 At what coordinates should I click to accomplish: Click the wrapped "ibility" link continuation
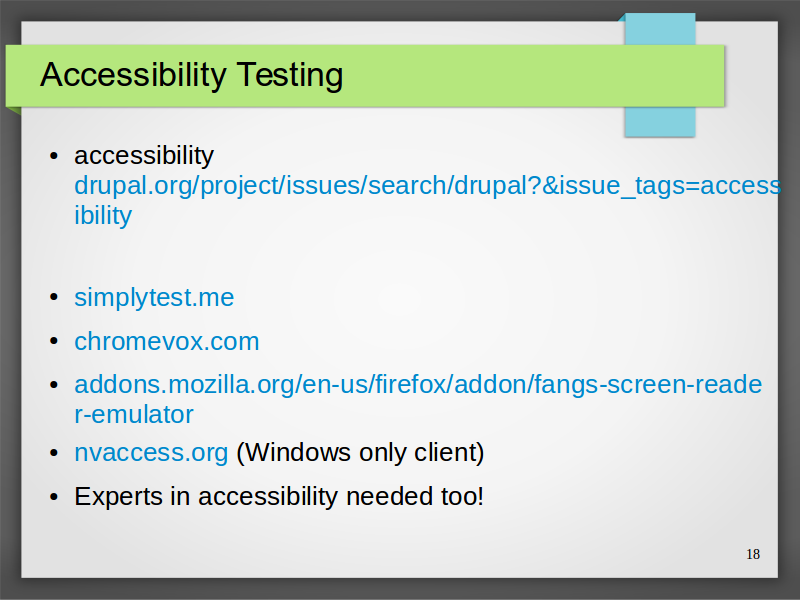pyautogui.click(x=103, y=215)
